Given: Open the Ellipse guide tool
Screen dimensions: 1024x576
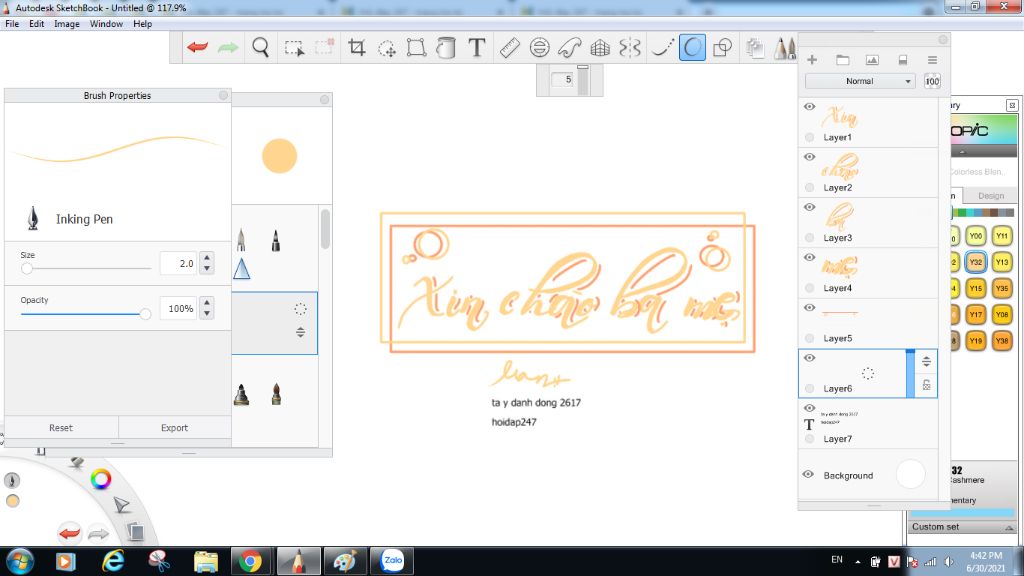Looking at the screenshot, I should pos(539,48).
